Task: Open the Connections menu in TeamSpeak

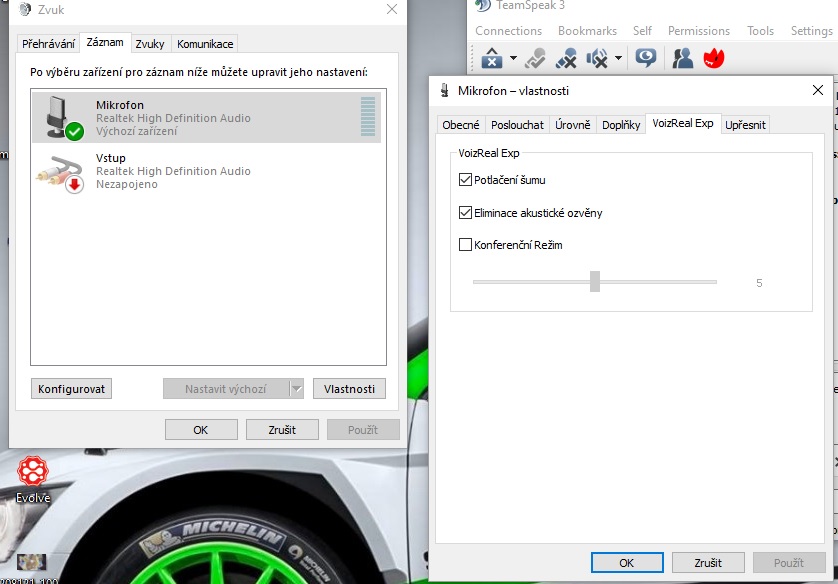Action: tap(508, 31)
